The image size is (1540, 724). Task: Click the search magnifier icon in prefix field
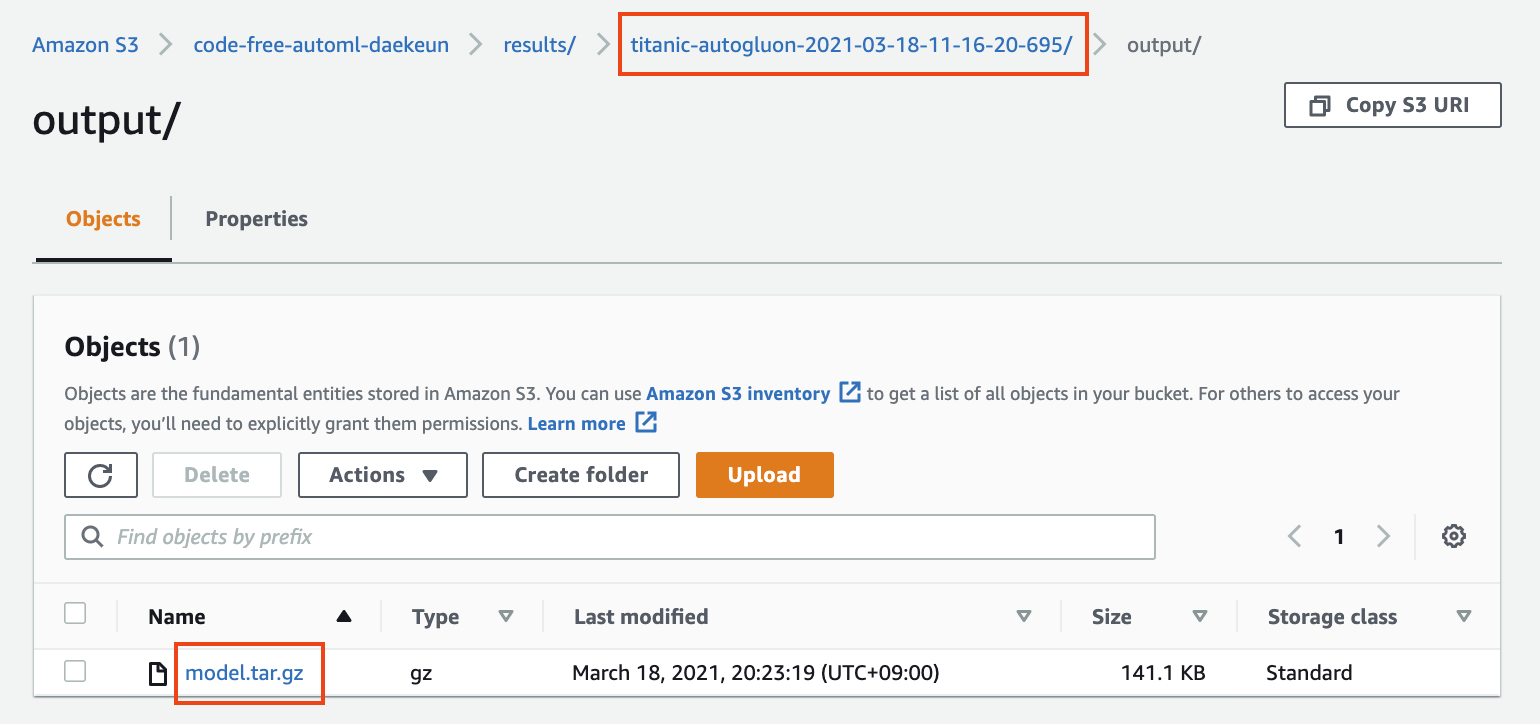click(x=93, y=537)
